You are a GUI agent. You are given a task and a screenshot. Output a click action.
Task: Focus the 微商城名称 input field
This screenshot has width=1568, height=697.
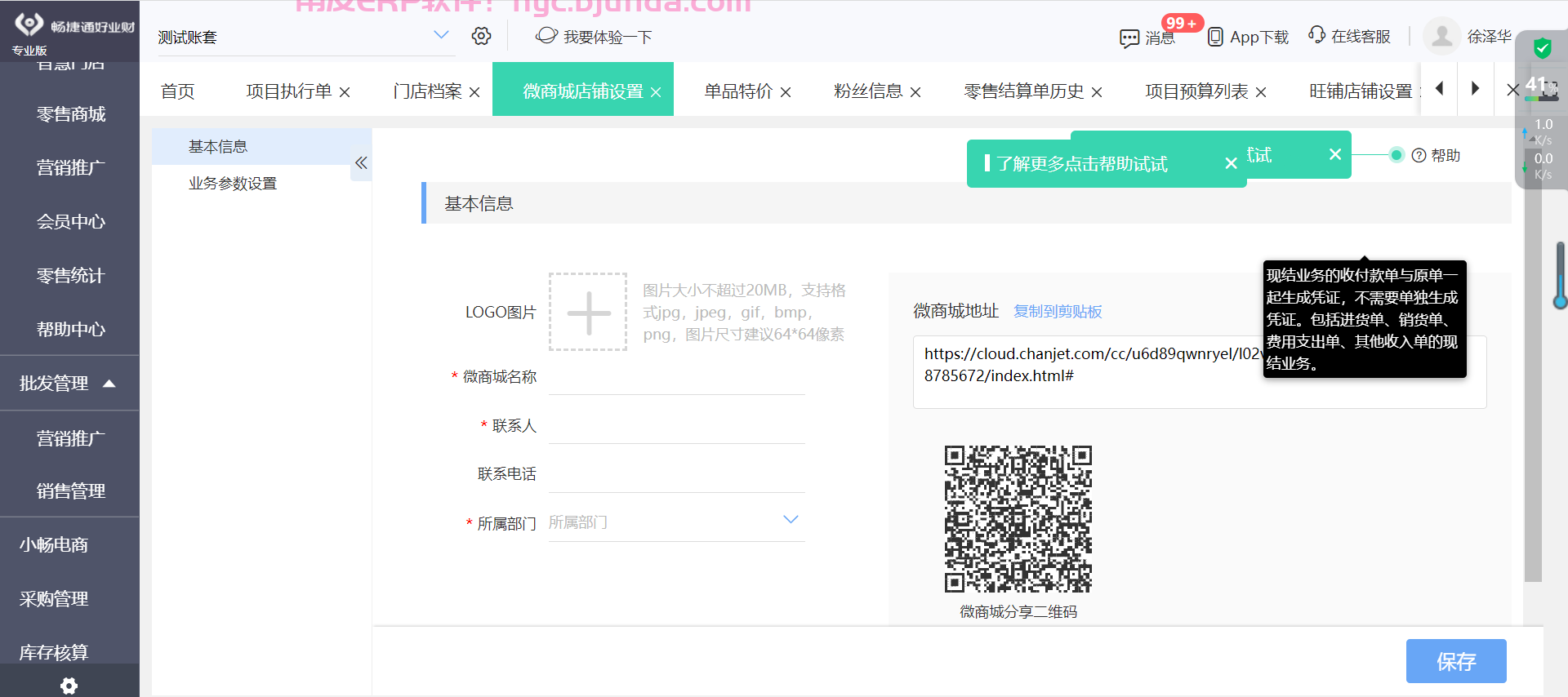pos(676,377)
